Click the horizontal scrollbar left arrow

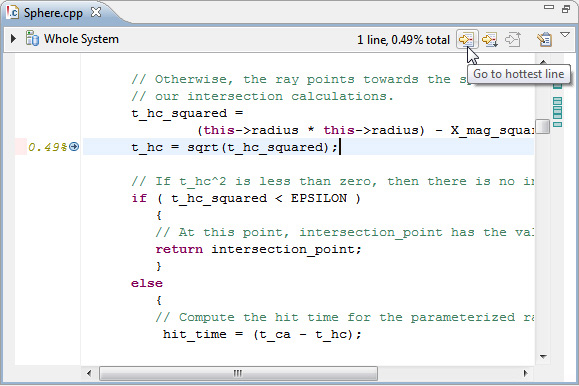(89, 373)
